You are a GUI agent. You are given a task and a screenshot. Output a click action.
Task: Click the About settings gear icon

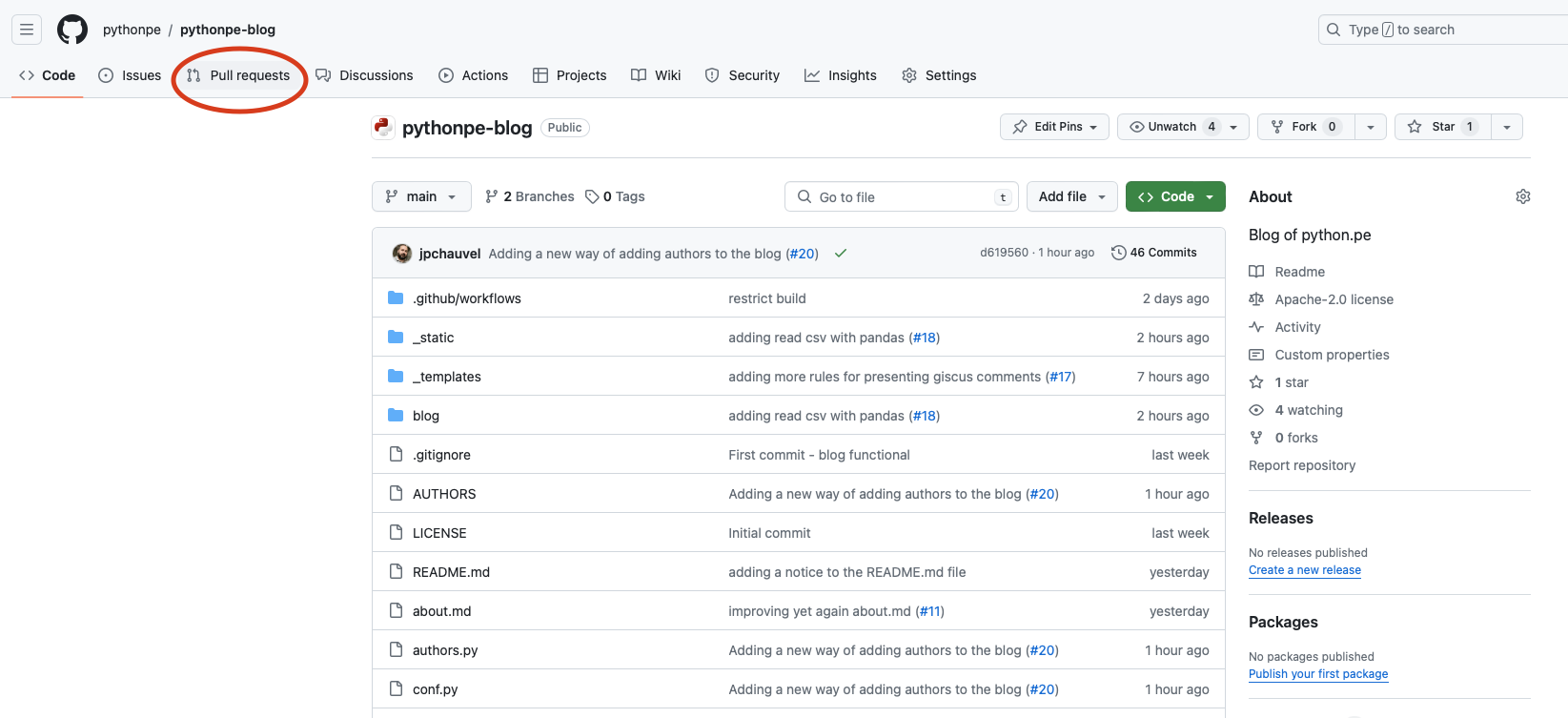[1522, 196]
